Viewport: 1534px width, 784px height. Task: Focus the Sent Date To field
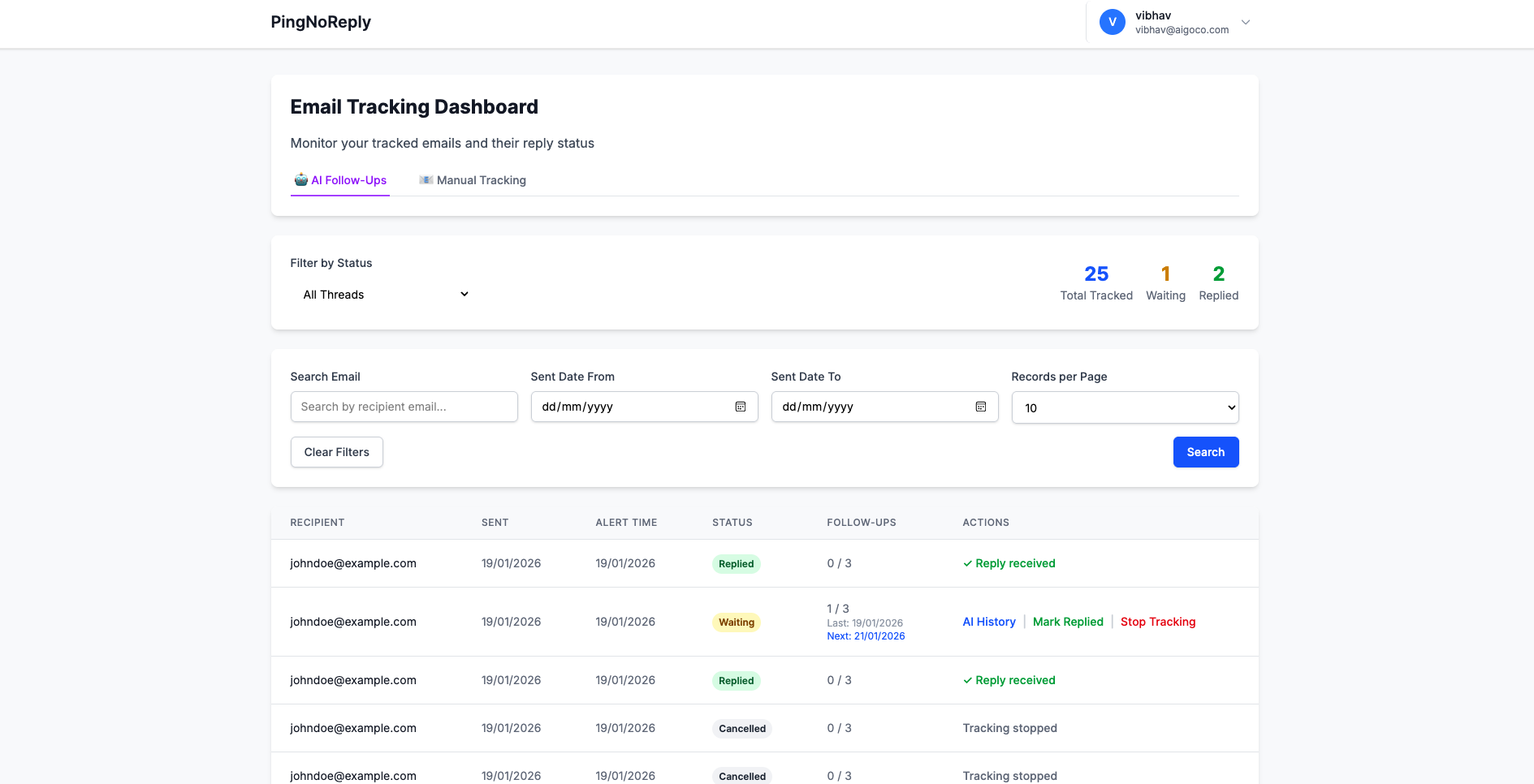(x=884, y=407)
